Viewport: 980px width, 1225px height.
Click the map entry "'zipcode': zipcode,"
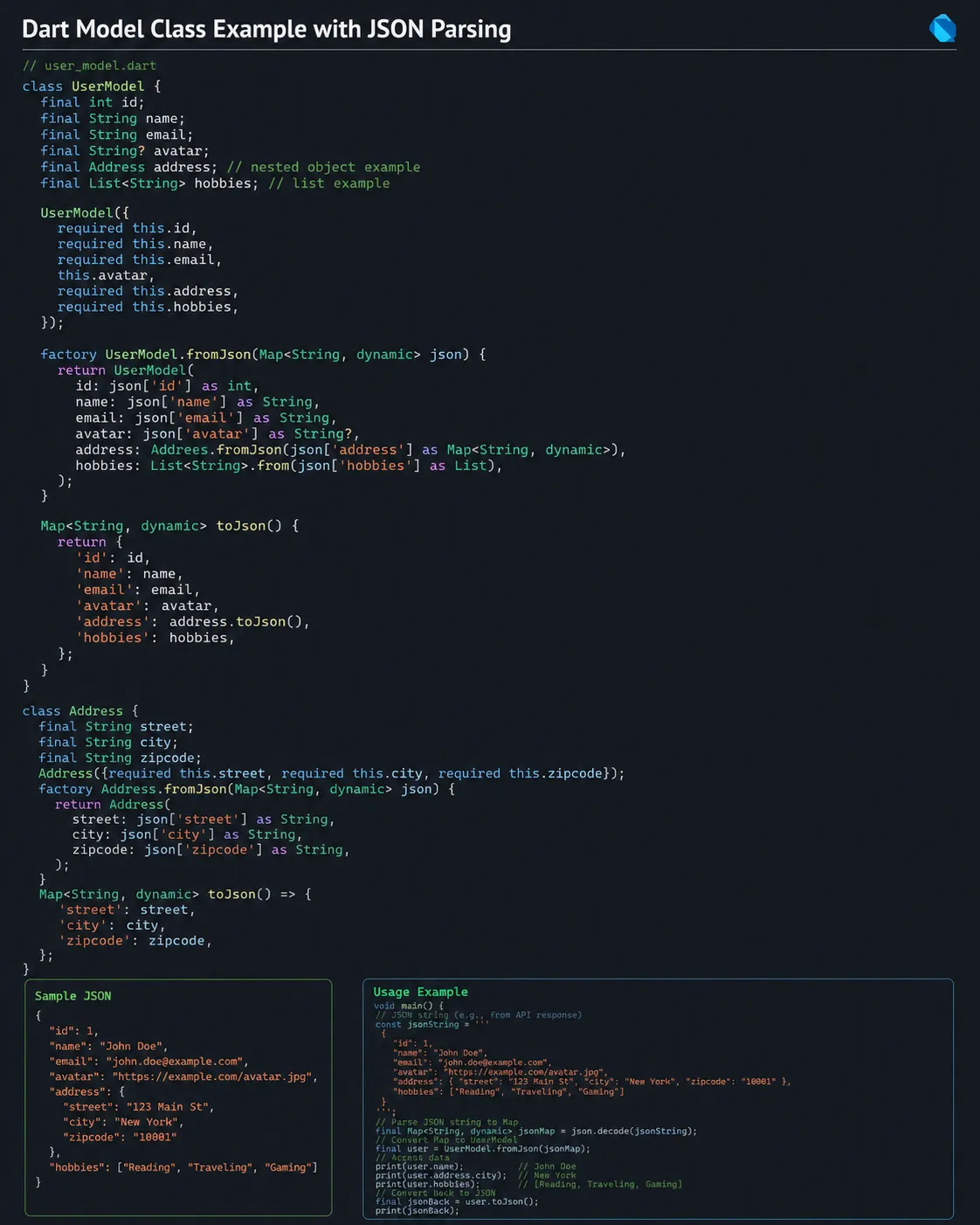point(135,941)
